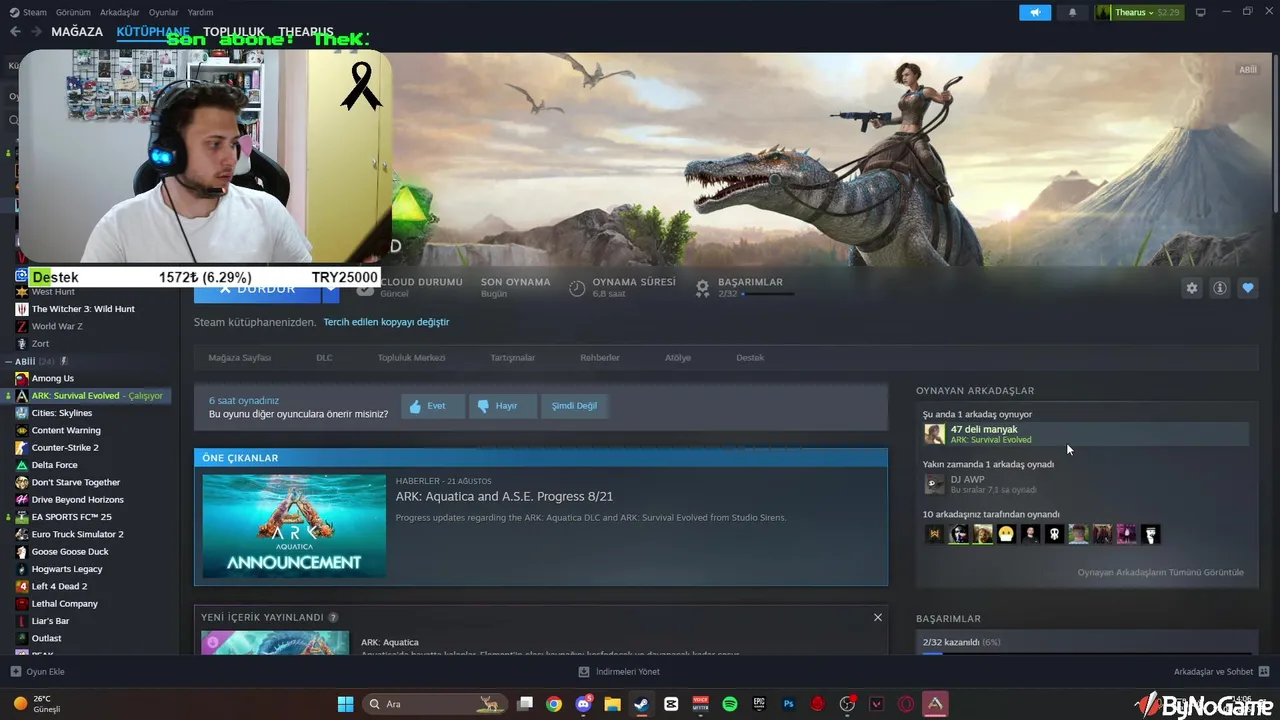Open the Görünüm menu

(x=73, y=12)
